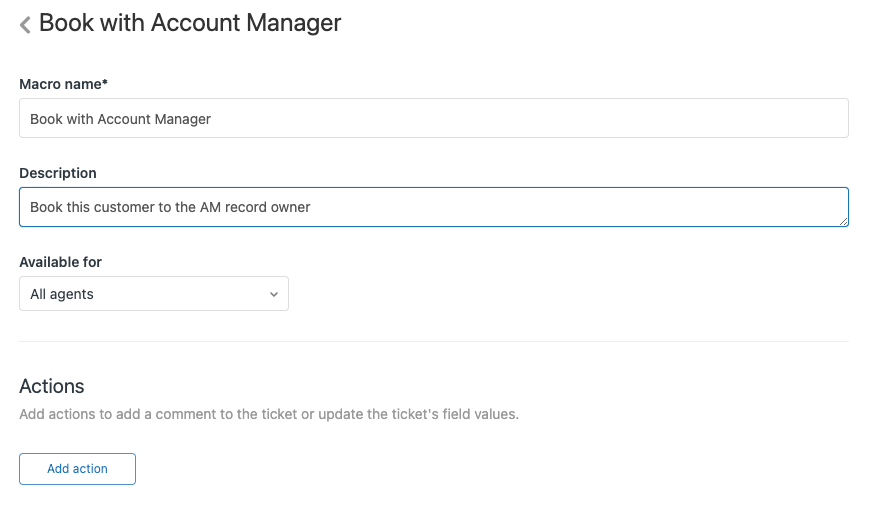This screenshot has height=509, width=874.
Task: Click the page title 'Book with Account Manager'
Action: click(x=190, y=23)
